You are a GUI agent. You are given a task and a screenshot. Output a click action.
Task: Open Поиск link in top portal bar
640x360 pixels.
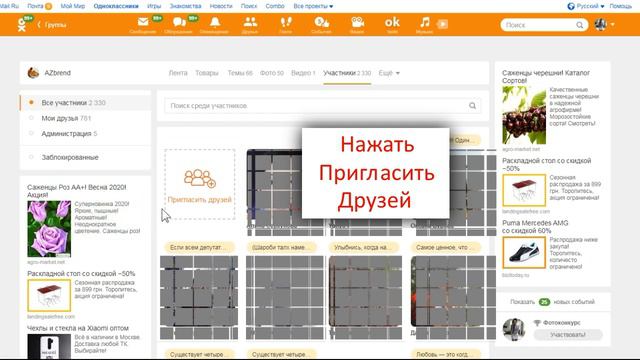[249, 6]
